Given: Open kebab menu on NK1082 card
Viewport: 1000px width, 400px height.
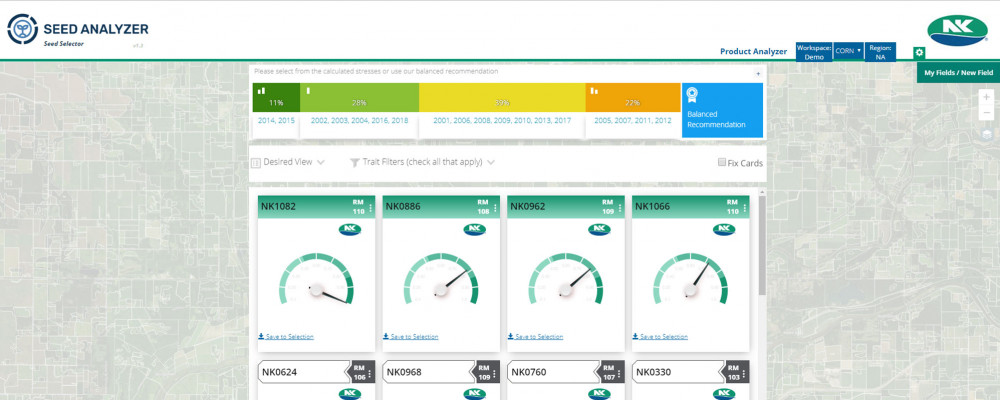Looking at the screenshot, I should 371,207.
